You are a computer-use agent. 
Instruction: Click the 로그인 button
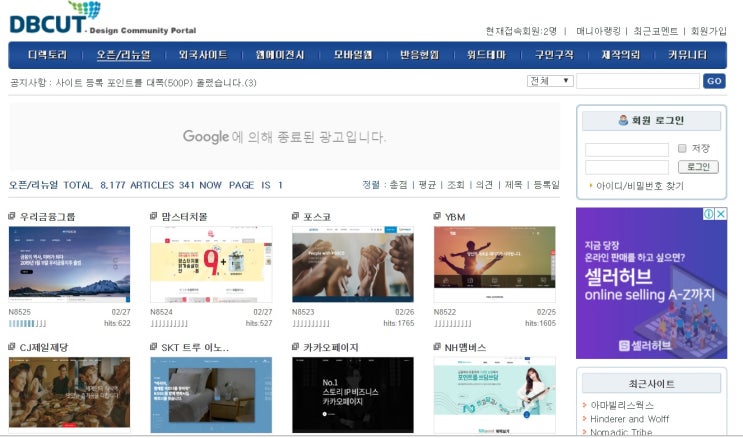698,167
